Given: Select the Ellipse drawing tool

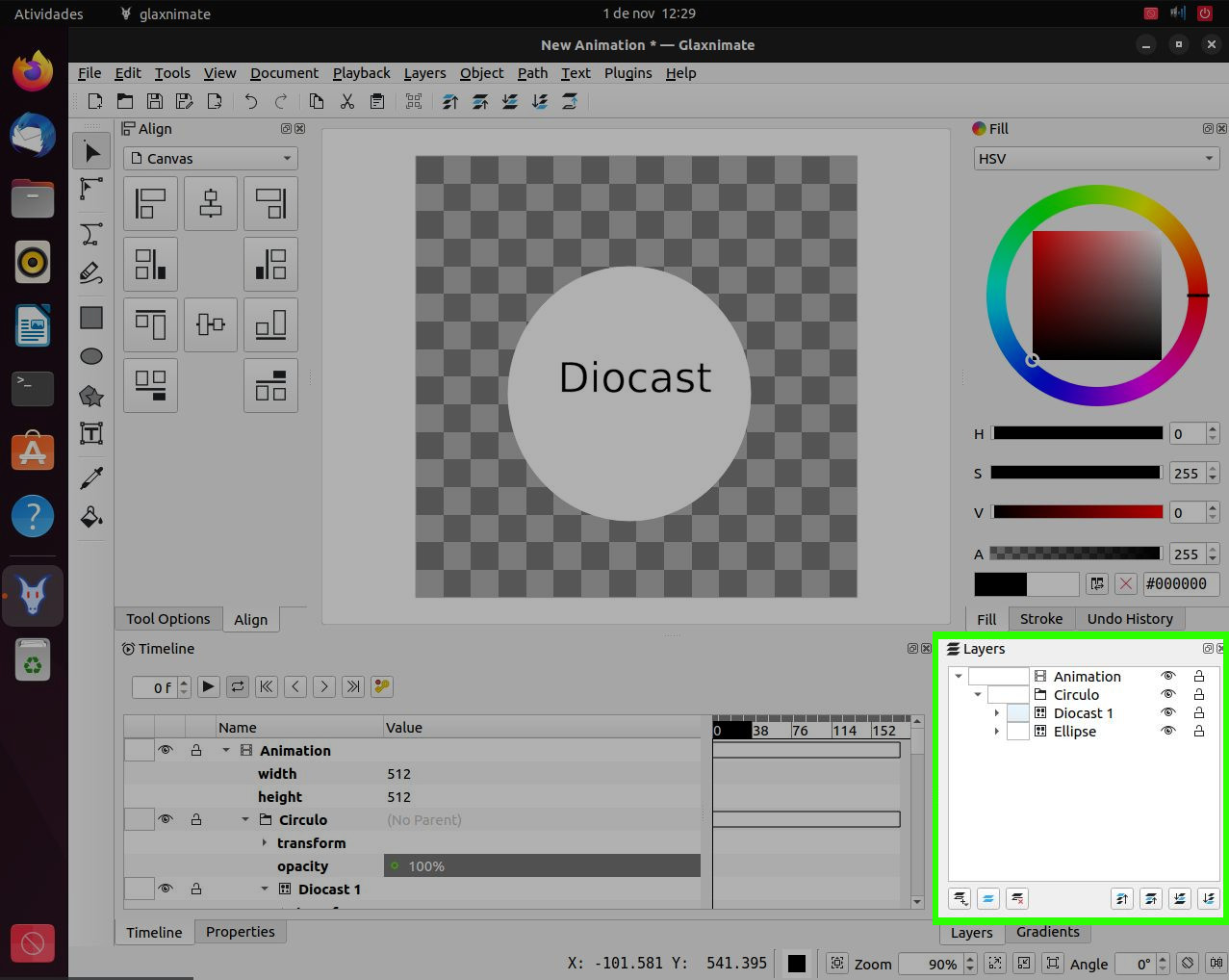Looking at the screenshot, I should (x=91, y=357).
